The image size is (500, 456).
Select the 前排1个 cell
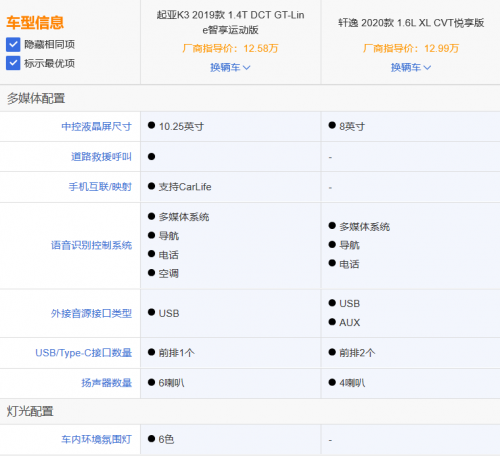coord(177,353)
